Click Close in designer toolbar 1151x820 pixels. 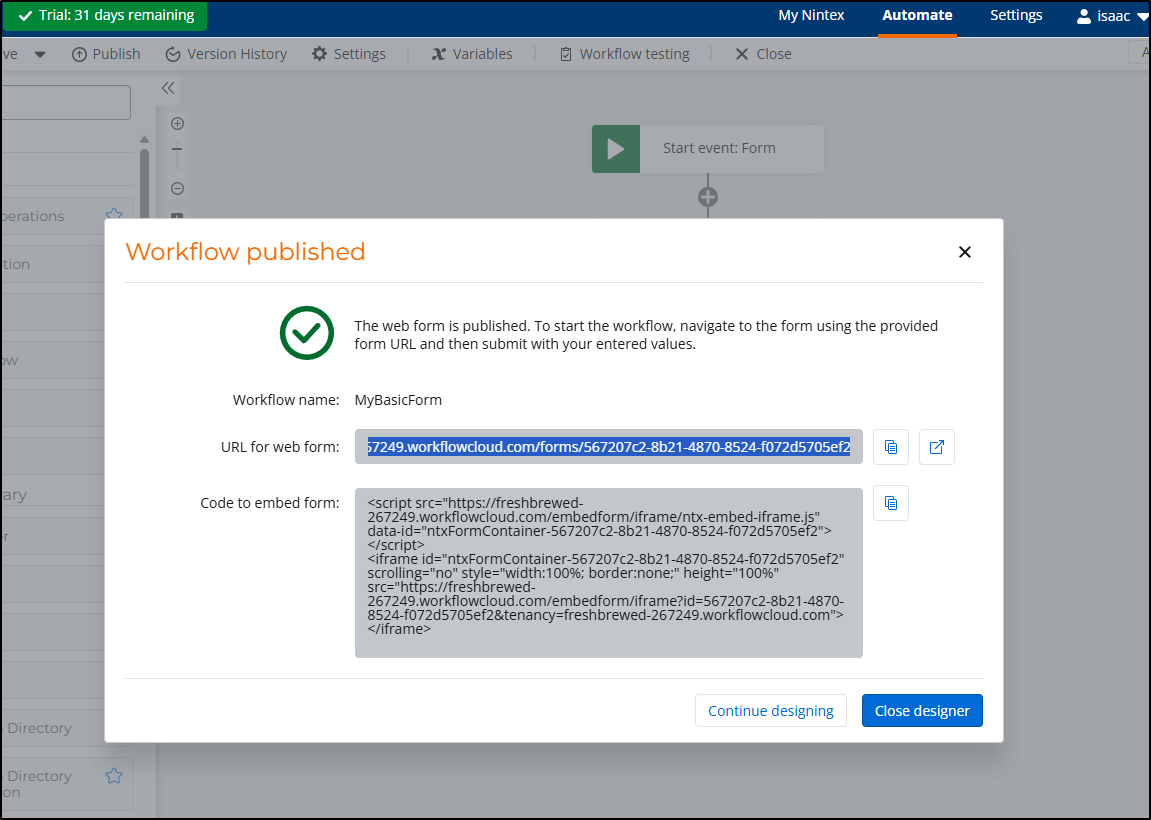click(763, 54)
